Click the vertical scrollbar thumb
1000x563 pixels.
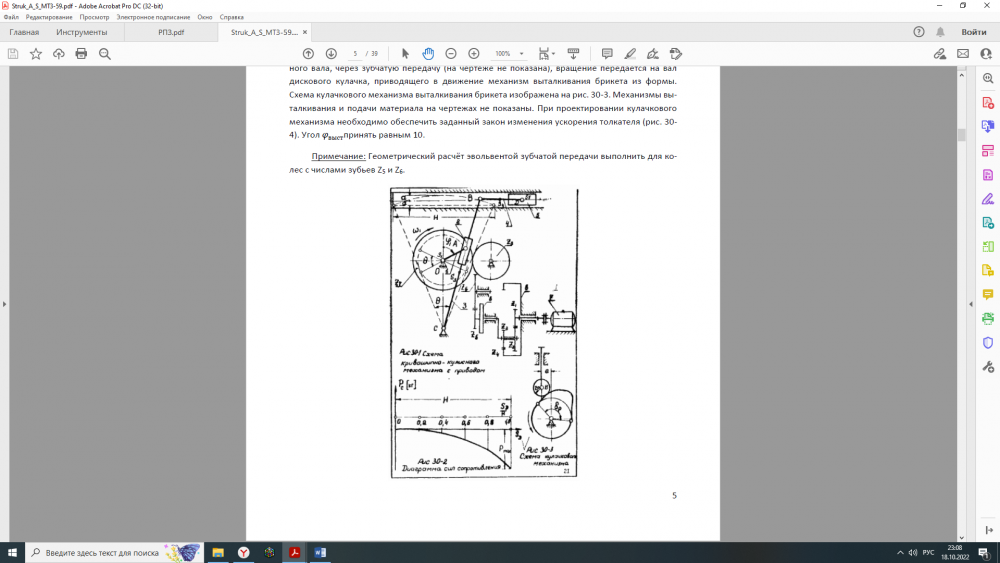coord(962,135)
